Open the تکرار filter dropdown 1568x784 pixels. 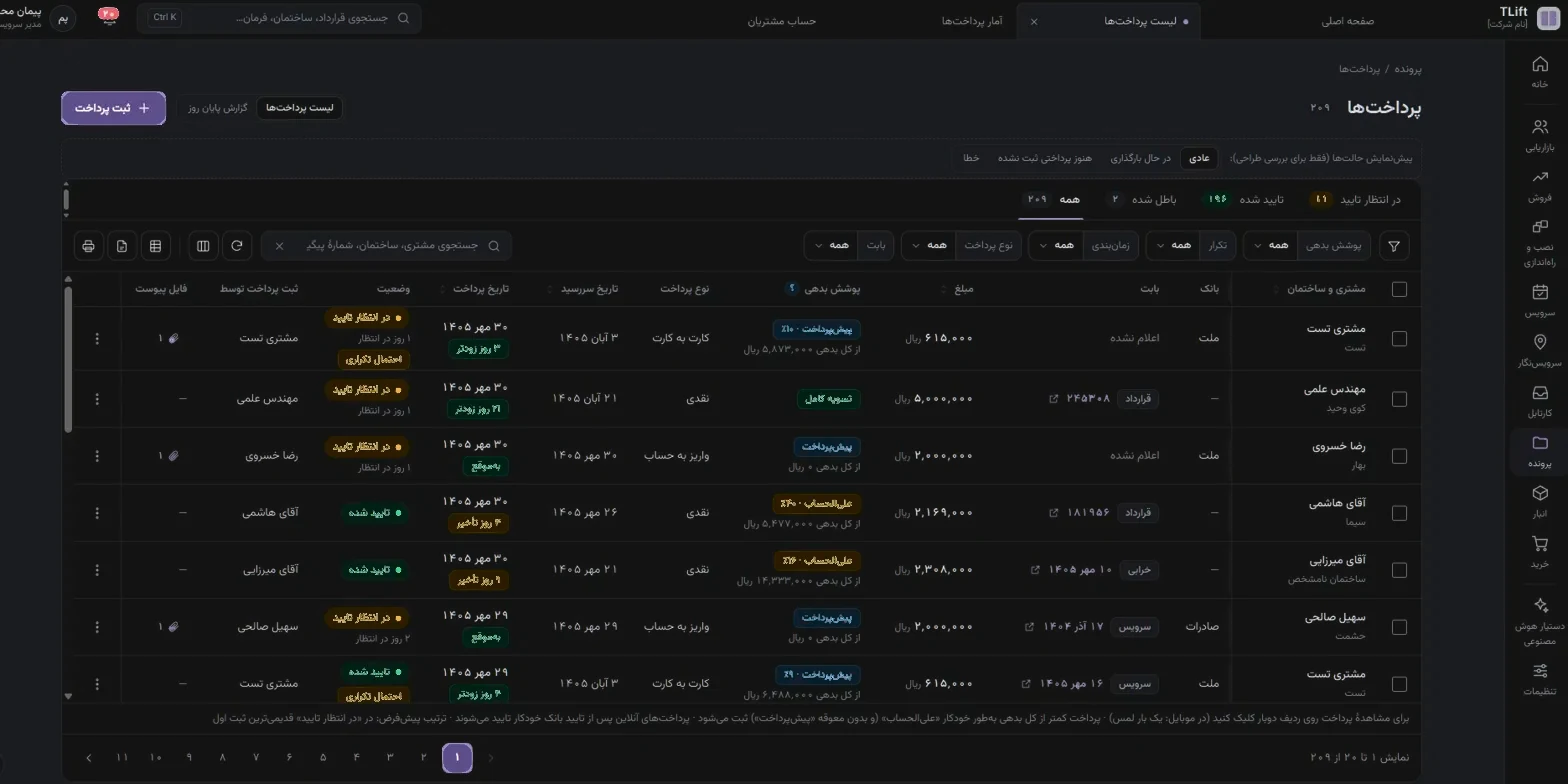point(1190,246)
